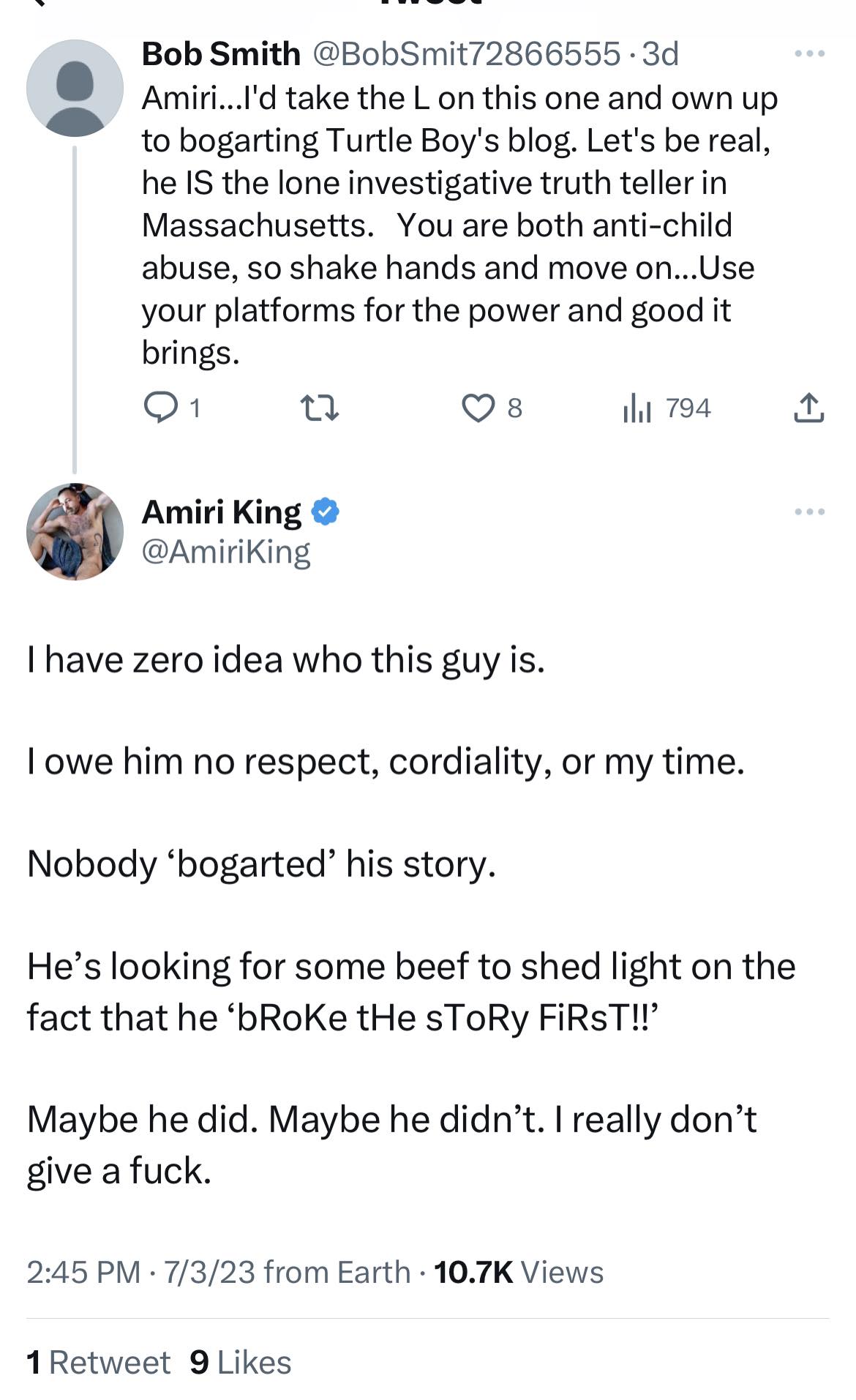The height and width of the screenshot is (1400, 856).
Task: Open the Amiri King display name
Action: pos(221,512)
